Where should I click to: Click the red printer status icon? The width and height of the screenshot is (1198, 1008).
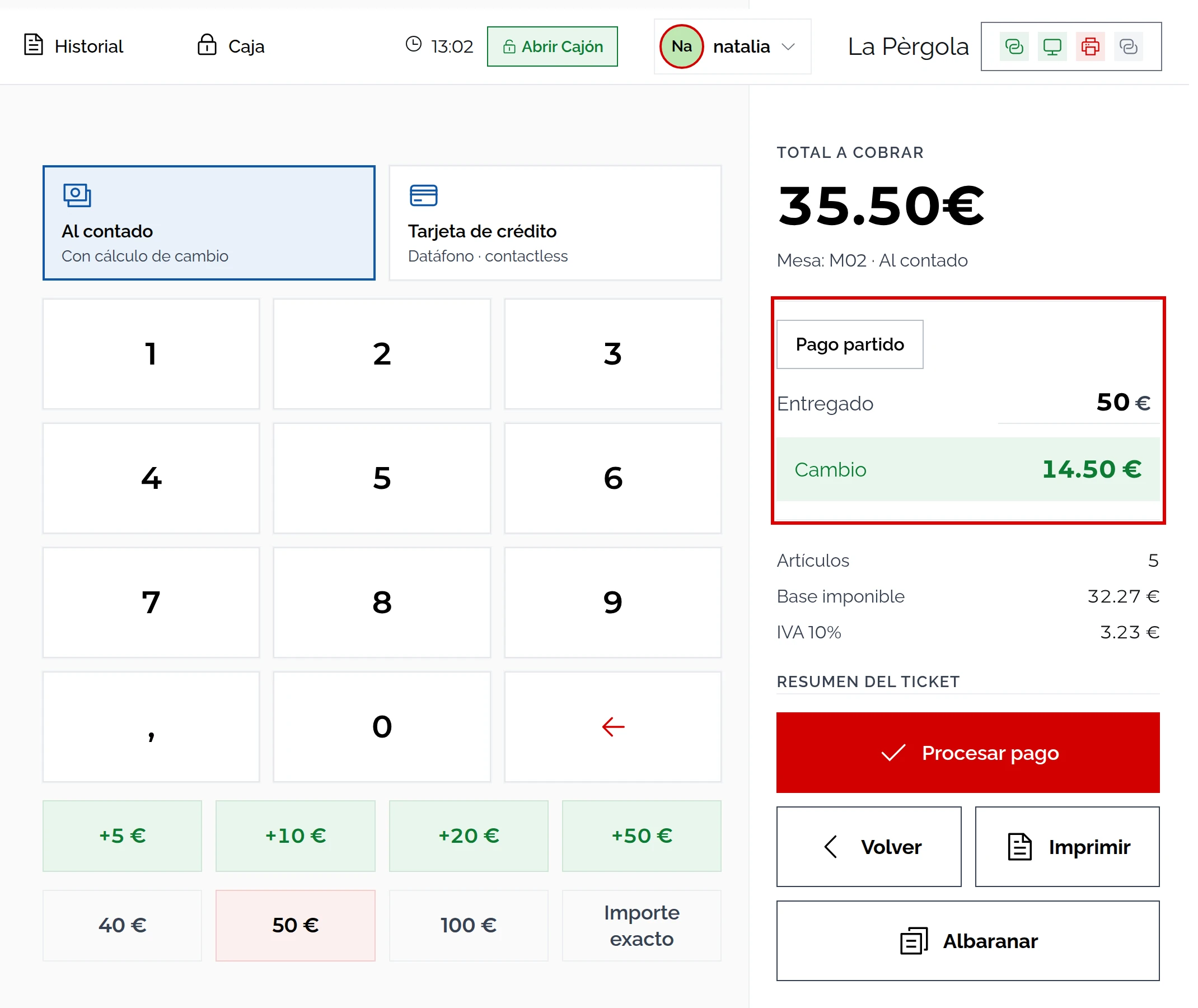pos(1091,46)
